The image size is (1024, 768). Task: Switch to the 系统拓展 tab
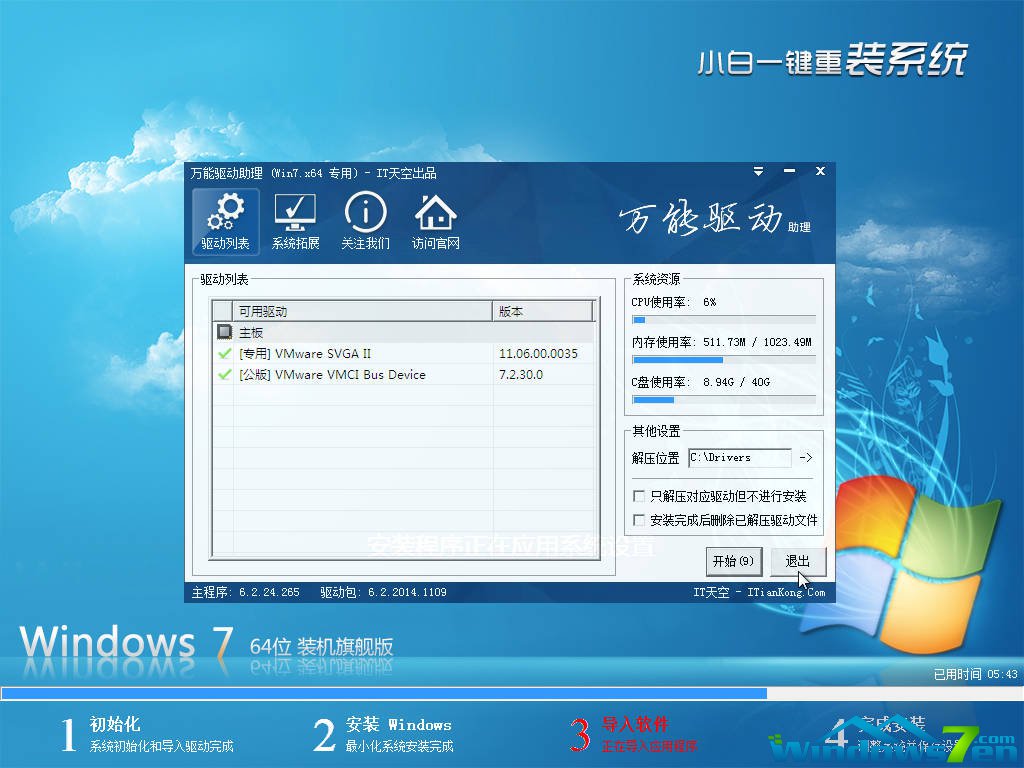[295, 220]
